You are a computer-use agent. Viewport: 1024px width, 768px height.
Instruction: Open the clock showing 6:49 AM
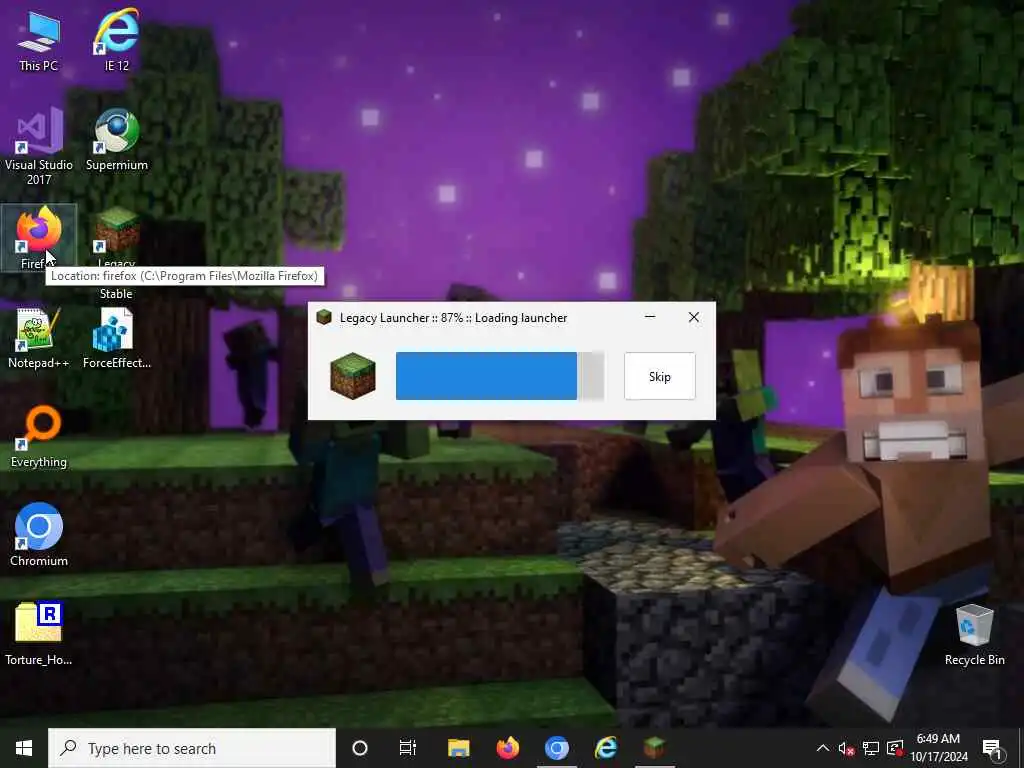[x=938, y=748]
